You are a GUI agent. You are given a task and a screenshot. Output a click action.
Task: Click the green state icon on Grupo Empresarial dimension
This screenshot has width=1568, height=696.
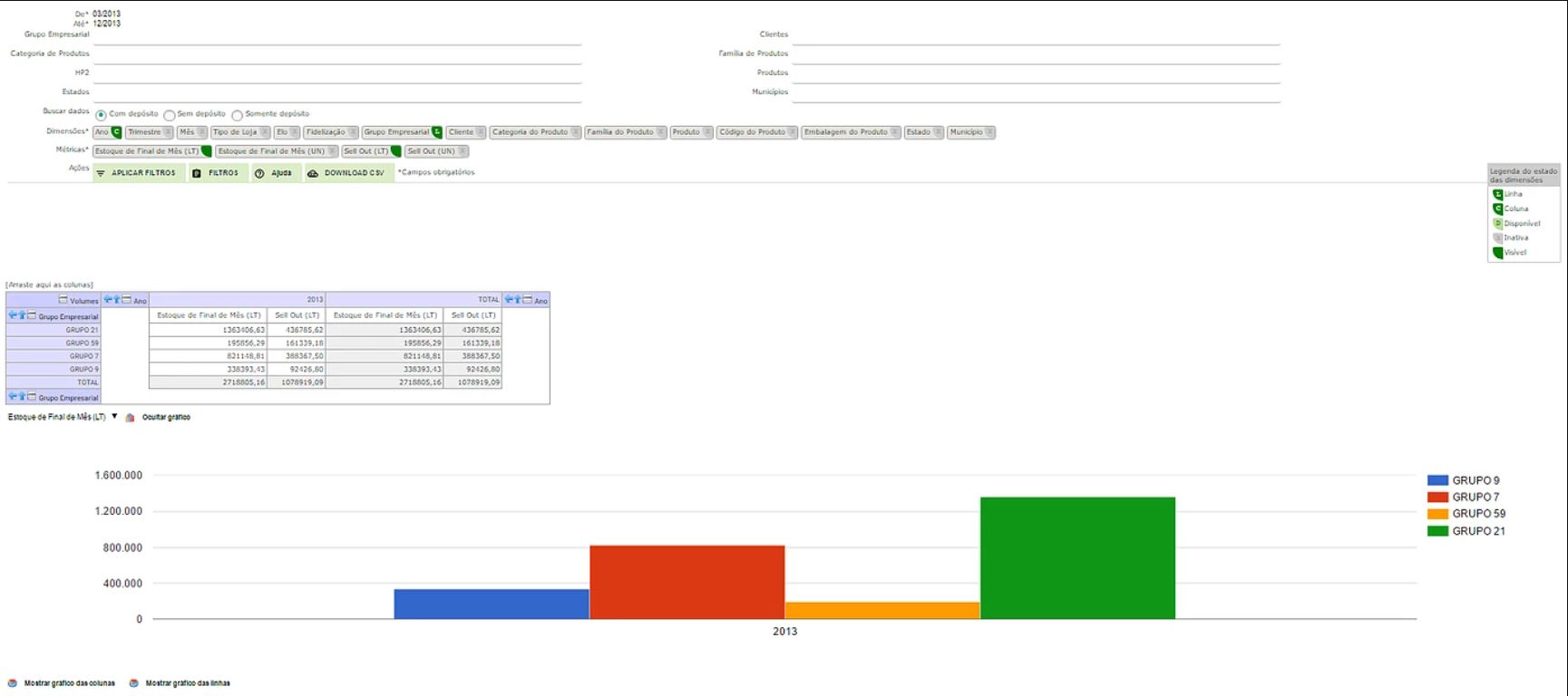coord(437,132)
